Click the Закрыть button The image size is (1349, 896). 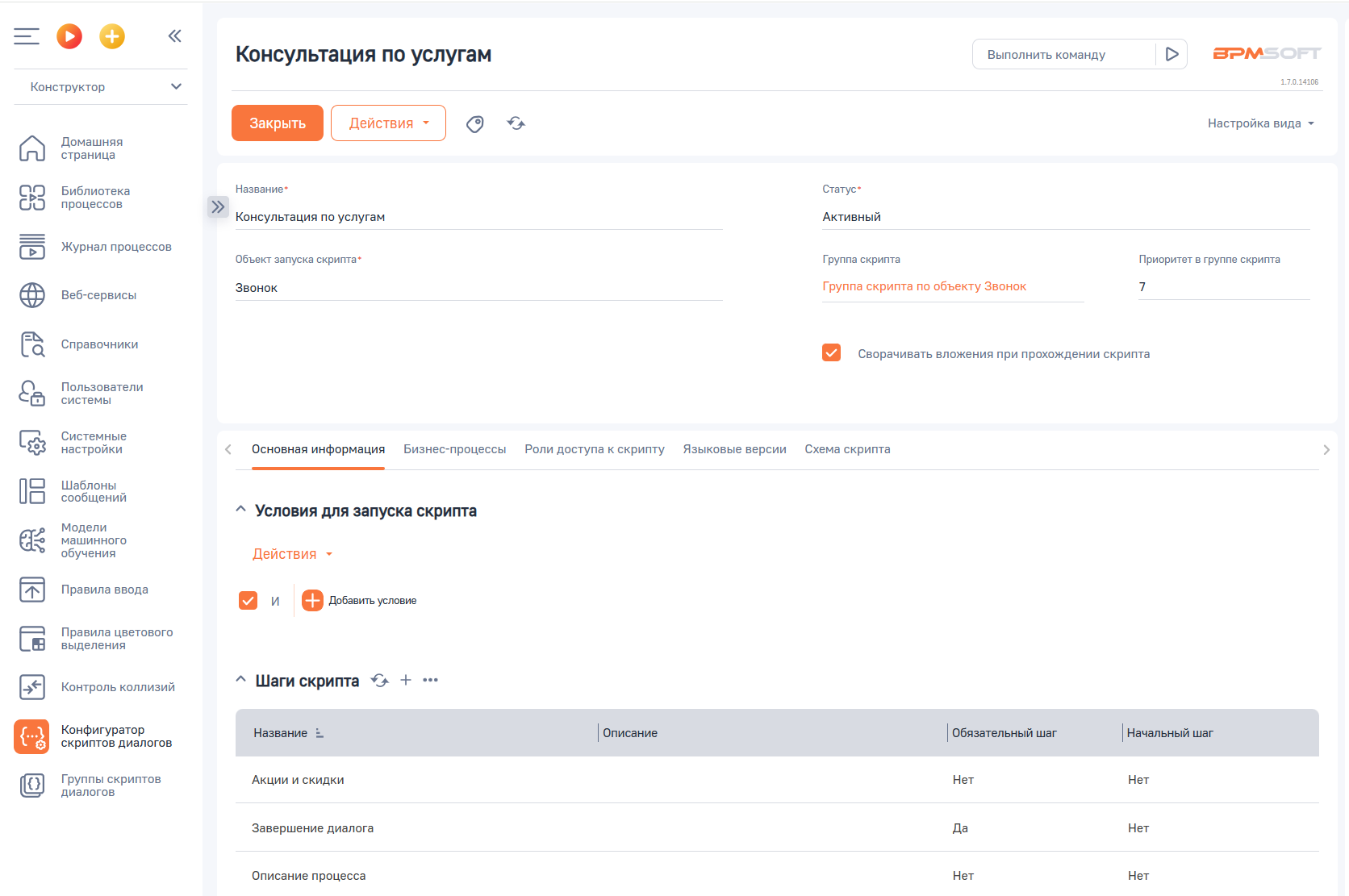click(277, 123)
